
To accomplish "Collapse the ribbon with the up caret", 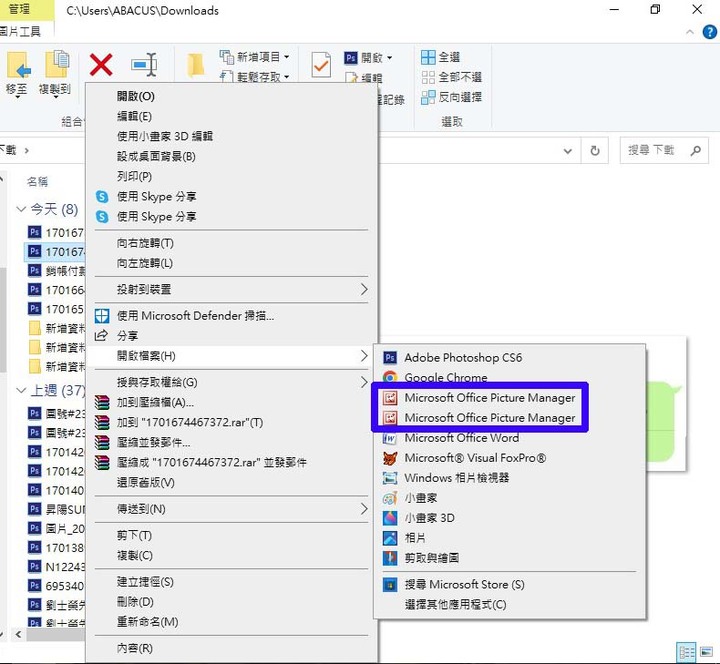I will pos(690,32).
